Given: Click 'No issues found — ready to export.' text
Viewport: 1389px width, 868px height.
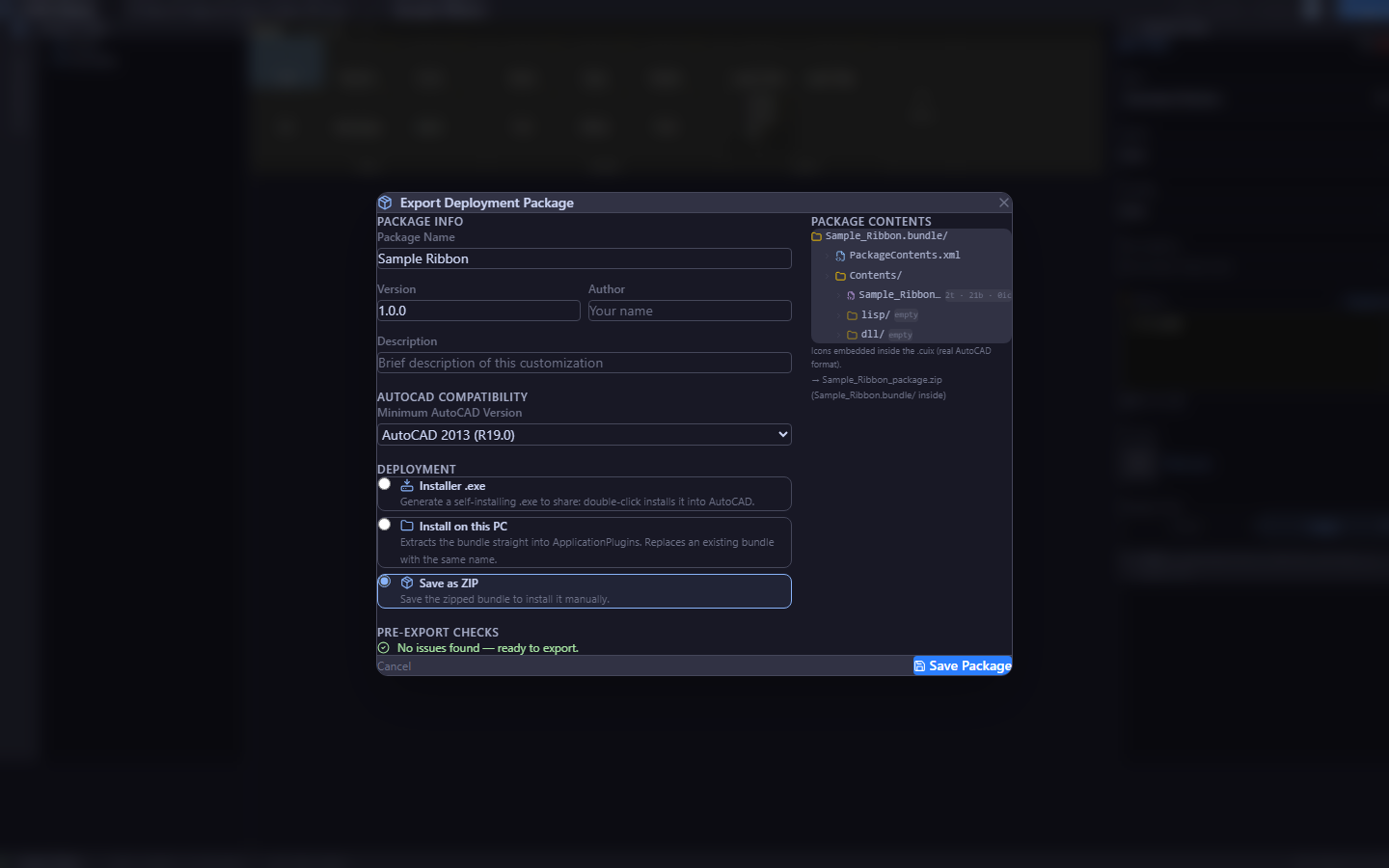Looking at the screenshot, I should (488, 648).
